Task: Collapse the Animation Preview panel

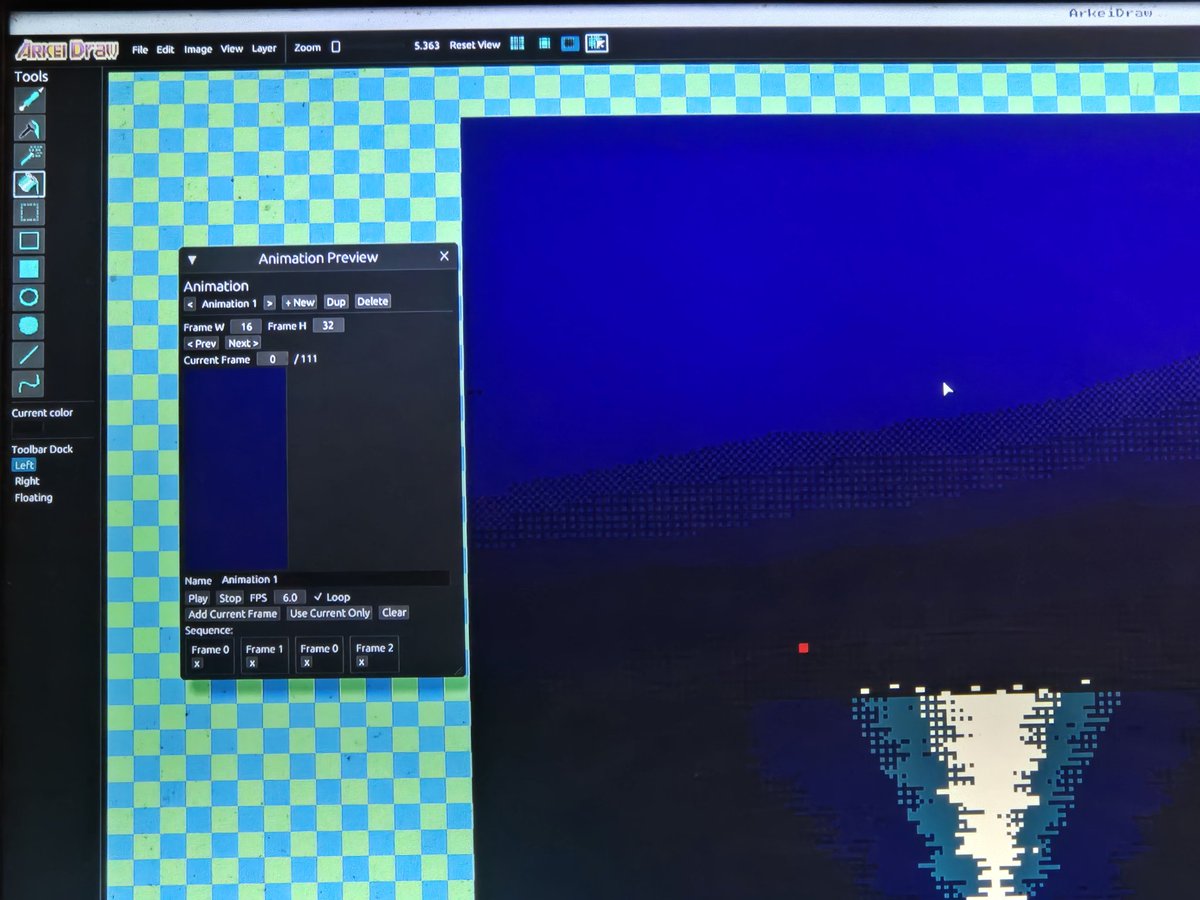Action: (192, 259)
